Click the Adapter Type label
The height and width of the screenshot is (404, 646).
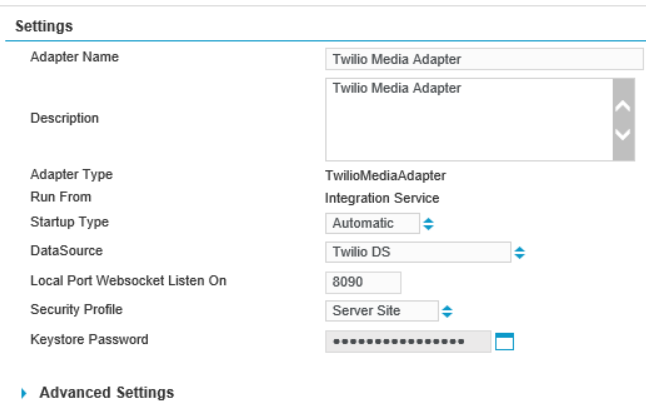[x=71, y=175]
